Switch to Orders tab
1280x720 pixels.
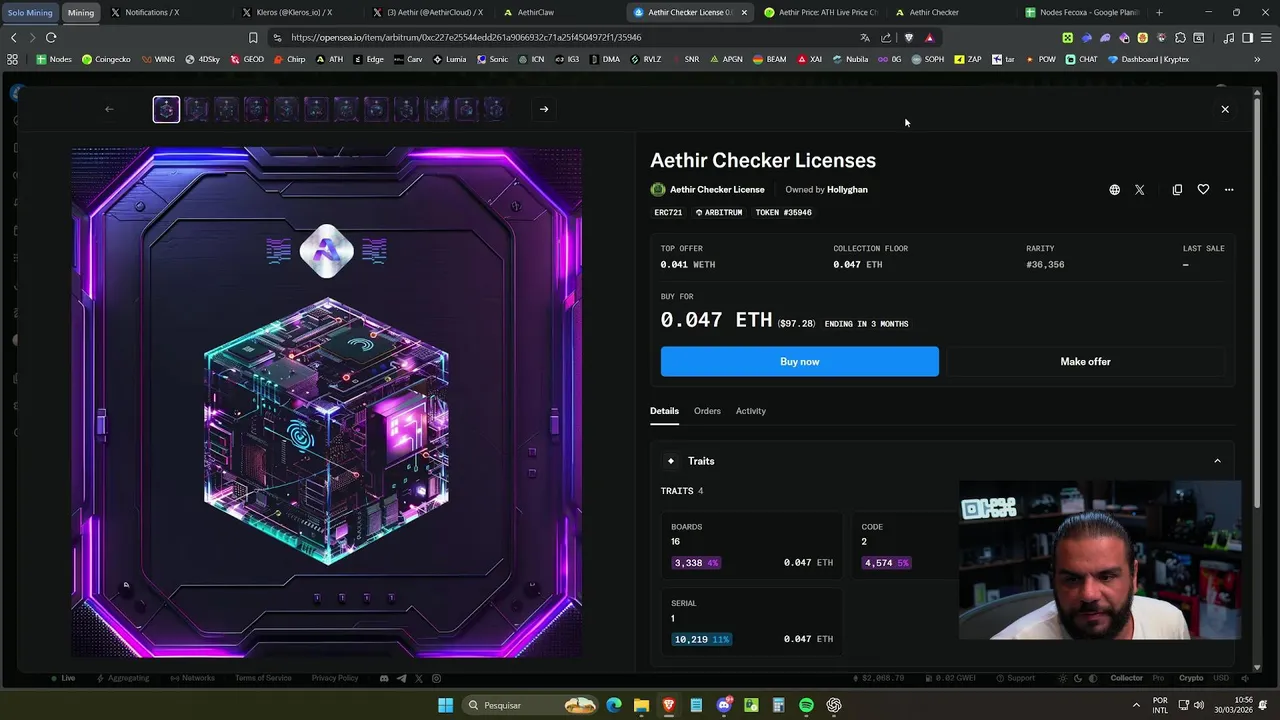(707, 411)
